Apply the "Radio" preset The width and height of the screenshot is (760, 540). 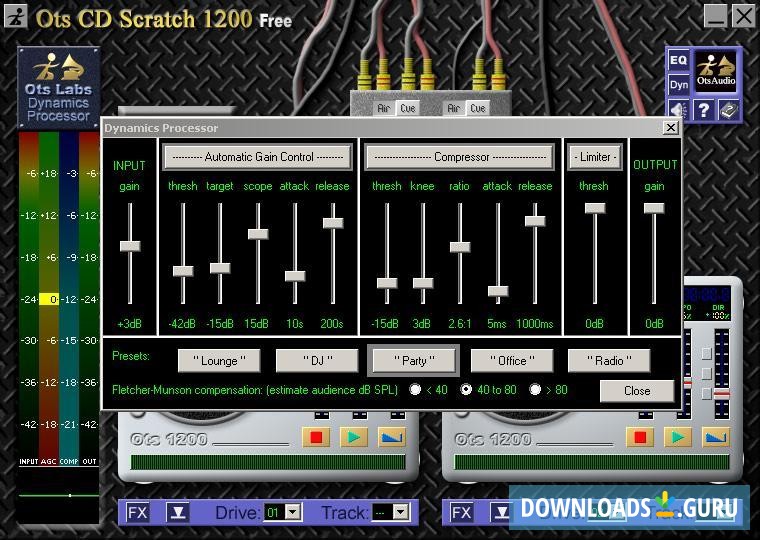click(x=609, y=361)
